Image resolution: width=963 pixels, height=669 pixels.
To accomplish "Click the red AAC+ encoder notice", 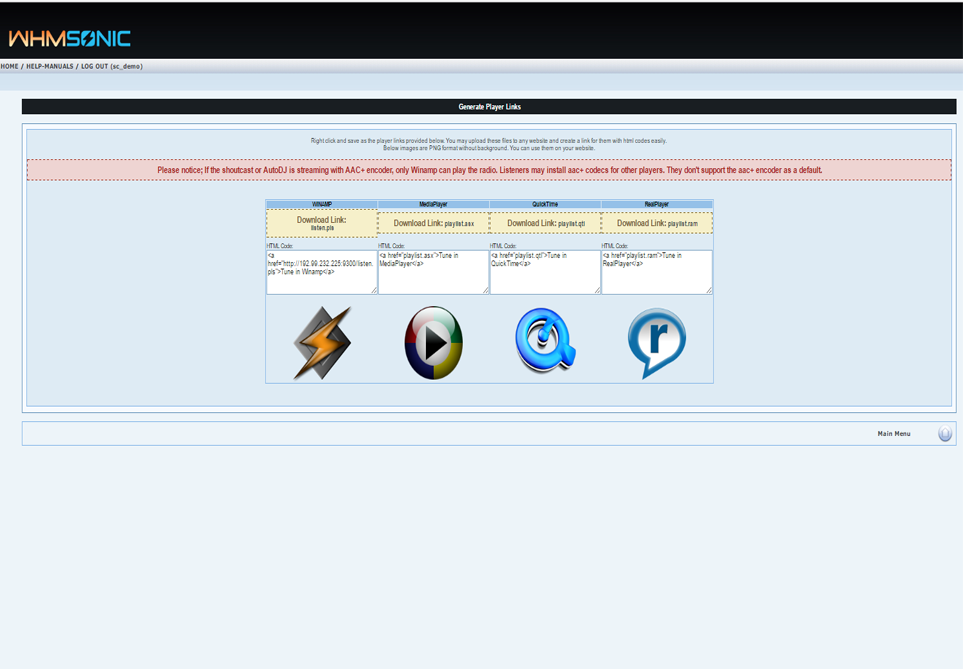I will 489,170.
